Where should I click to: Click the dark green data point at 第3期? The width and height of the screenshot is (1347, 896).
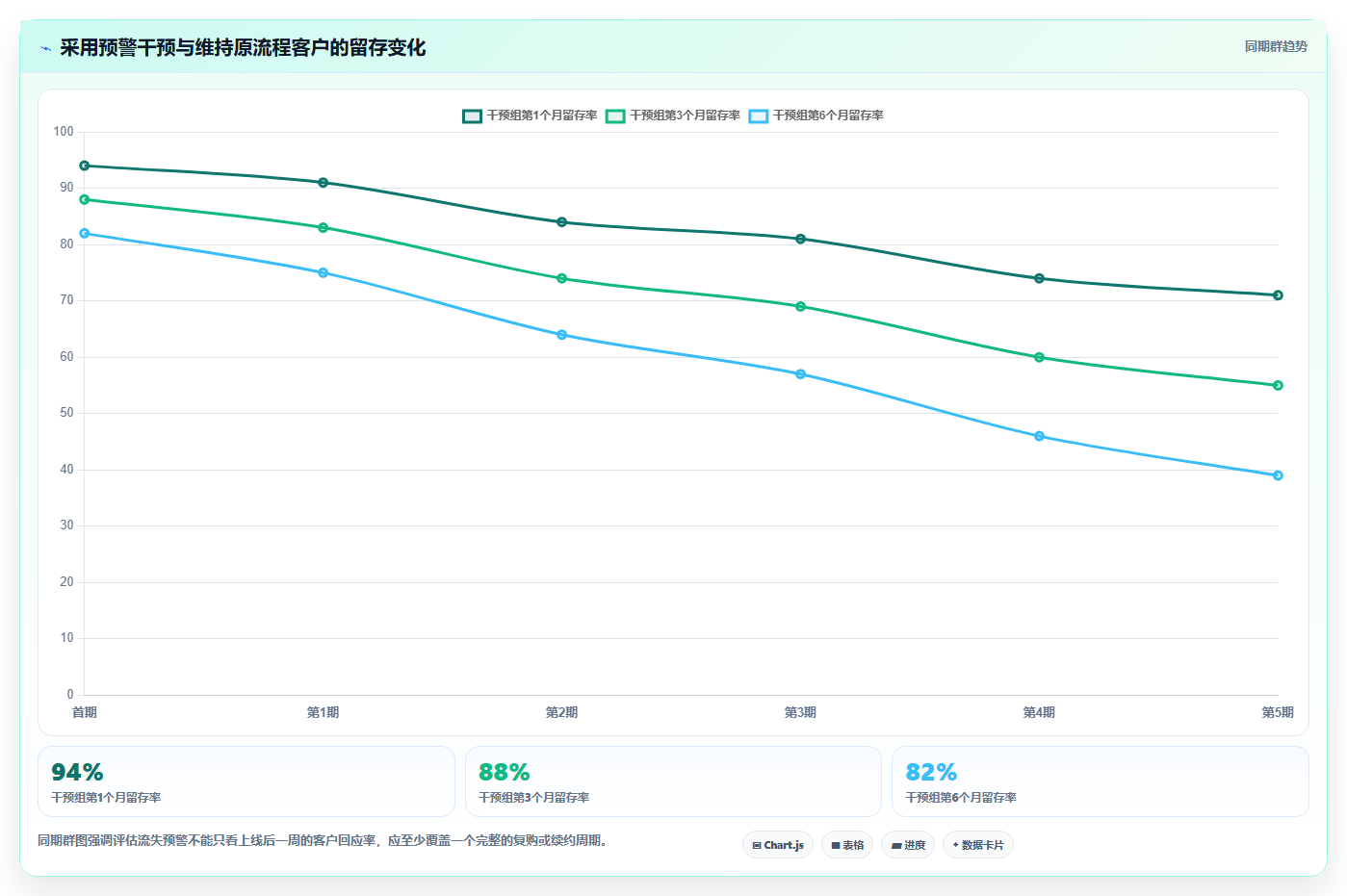(x=801, y=239)
